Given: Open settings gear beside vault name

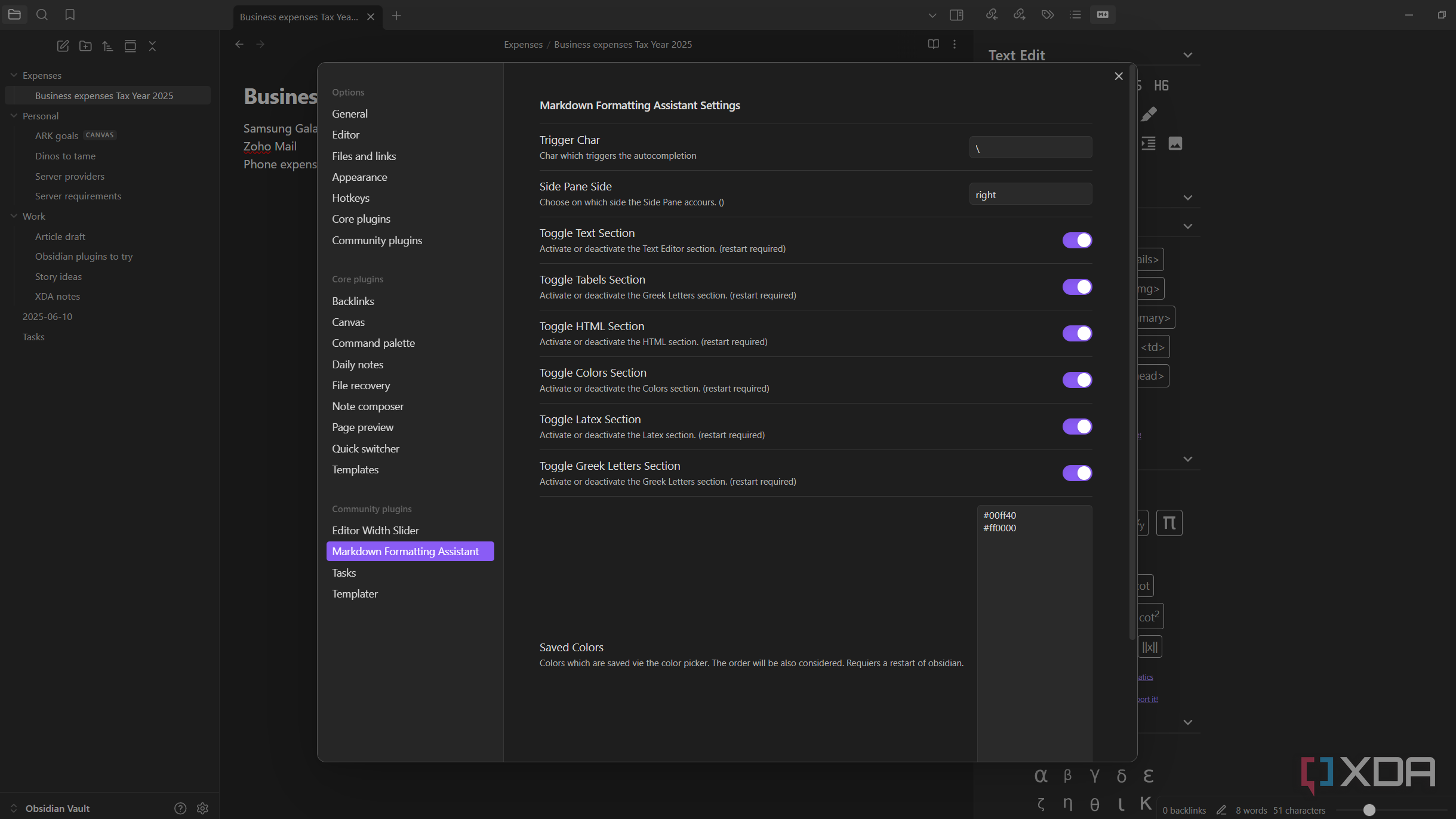Looking at the screenshot, I should point(203,808).
